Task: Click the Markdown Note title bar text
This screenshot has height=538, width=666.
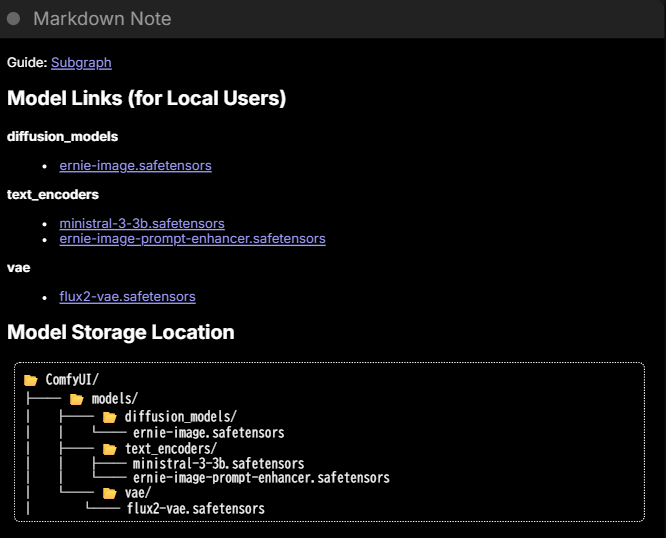Action: tap(101, 19)
